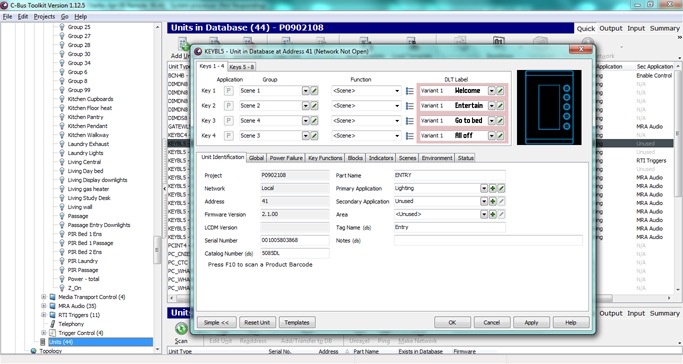Confirm with the OK button
This screenshot has width=683, height=364.
point(452,323)
